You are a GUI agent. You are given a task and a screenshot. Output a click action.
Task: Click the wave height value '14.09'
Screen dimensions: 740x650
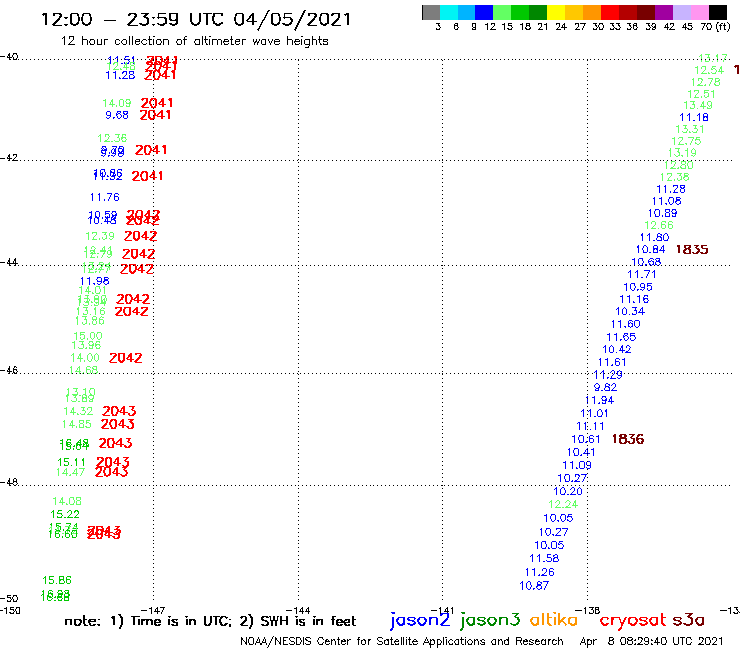click(117, 103)
